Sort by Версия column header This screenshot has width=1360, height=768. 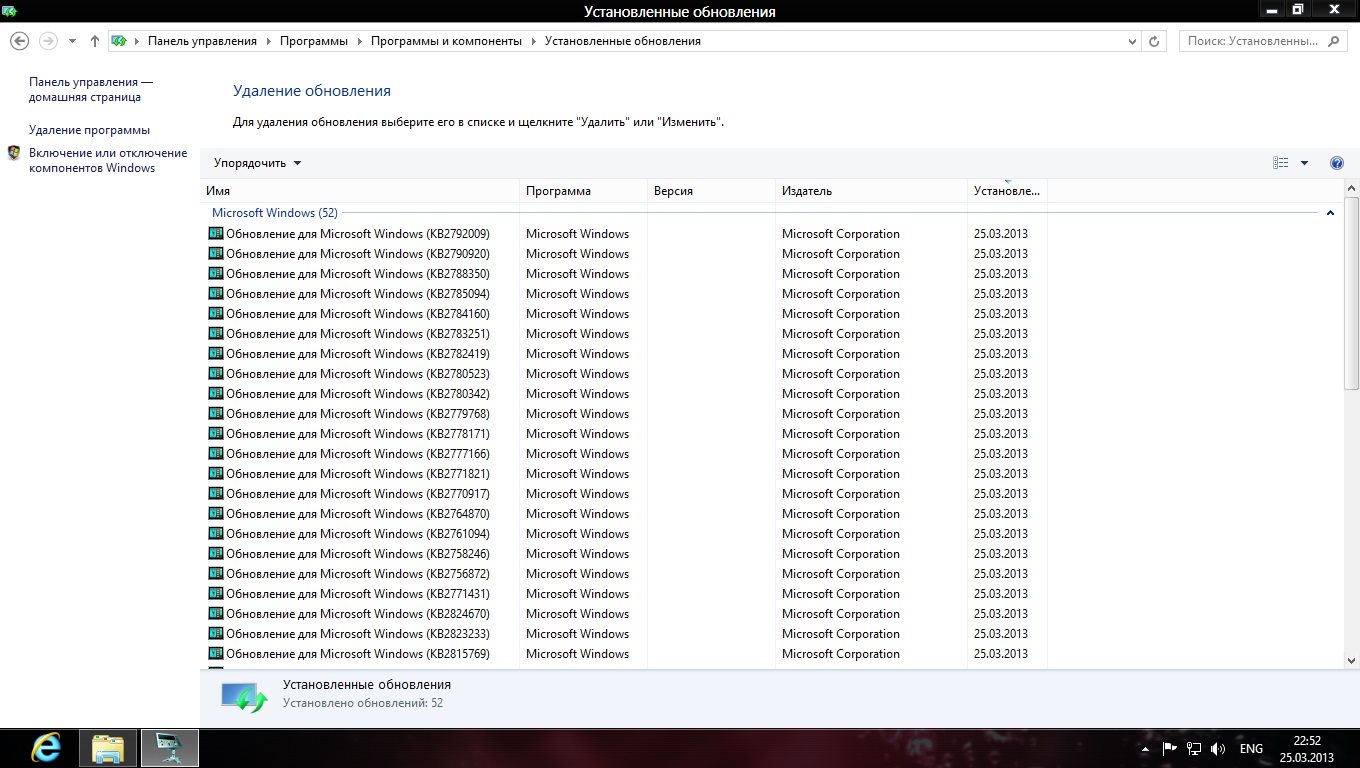pos(711,191)
